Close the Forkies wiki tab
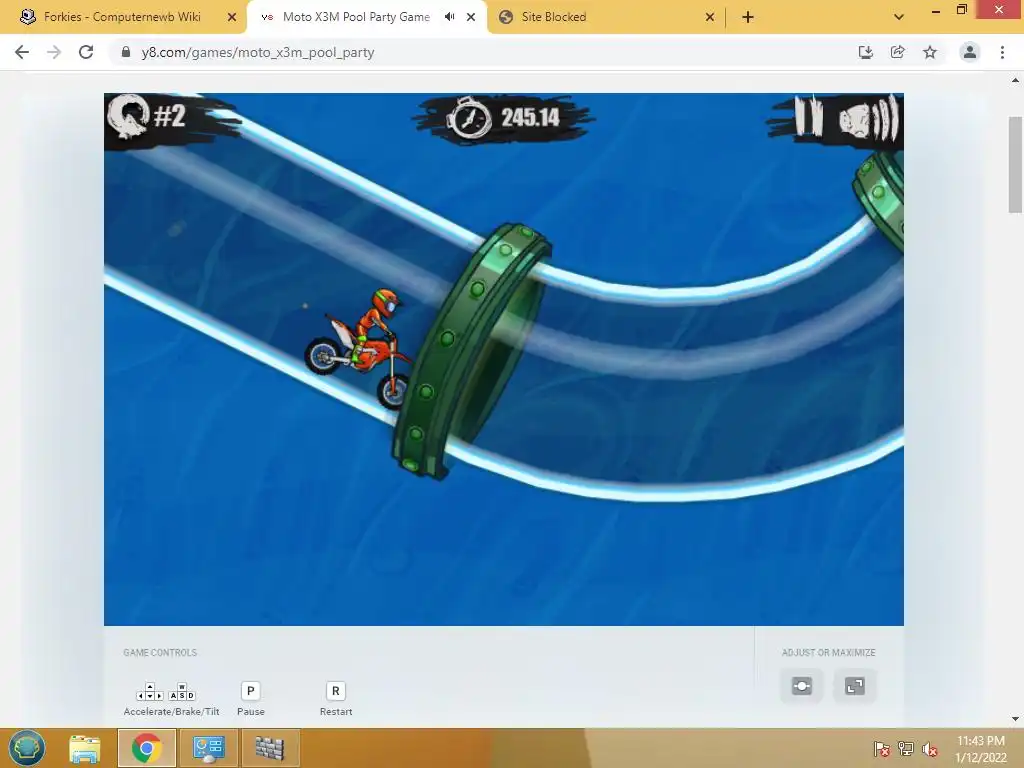This screenshot has width=1024, height=768. tap(231, 17)
